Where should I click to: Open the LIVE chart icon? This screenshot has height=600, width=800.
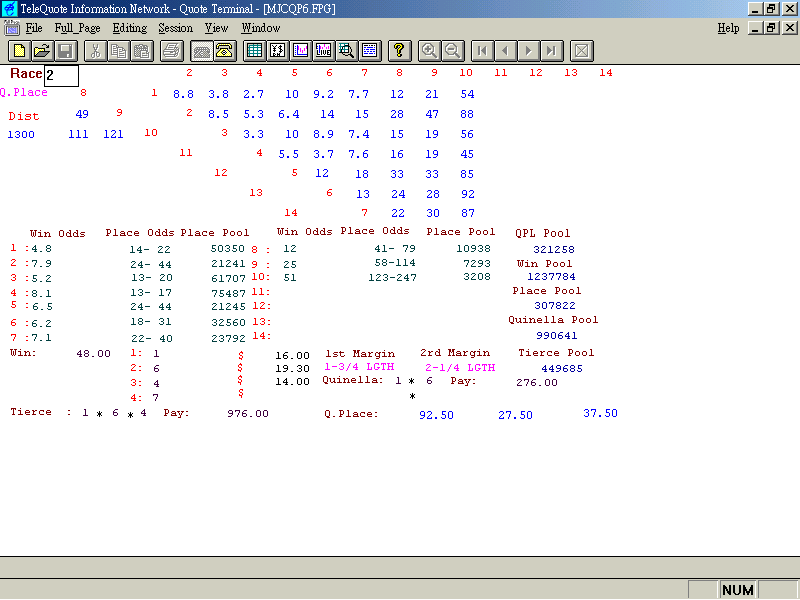(x=323, y=51)
